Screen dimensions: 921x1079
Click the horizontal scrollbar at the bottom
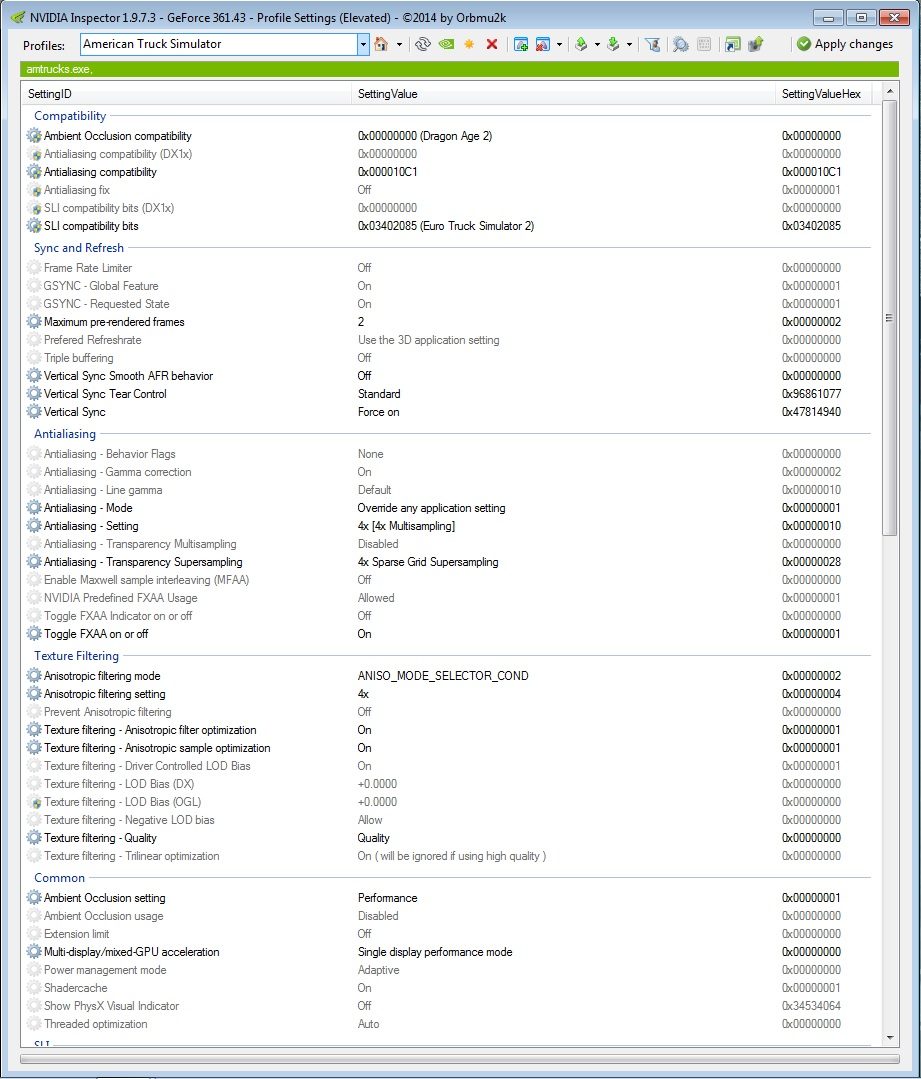tap(460, 1059)
